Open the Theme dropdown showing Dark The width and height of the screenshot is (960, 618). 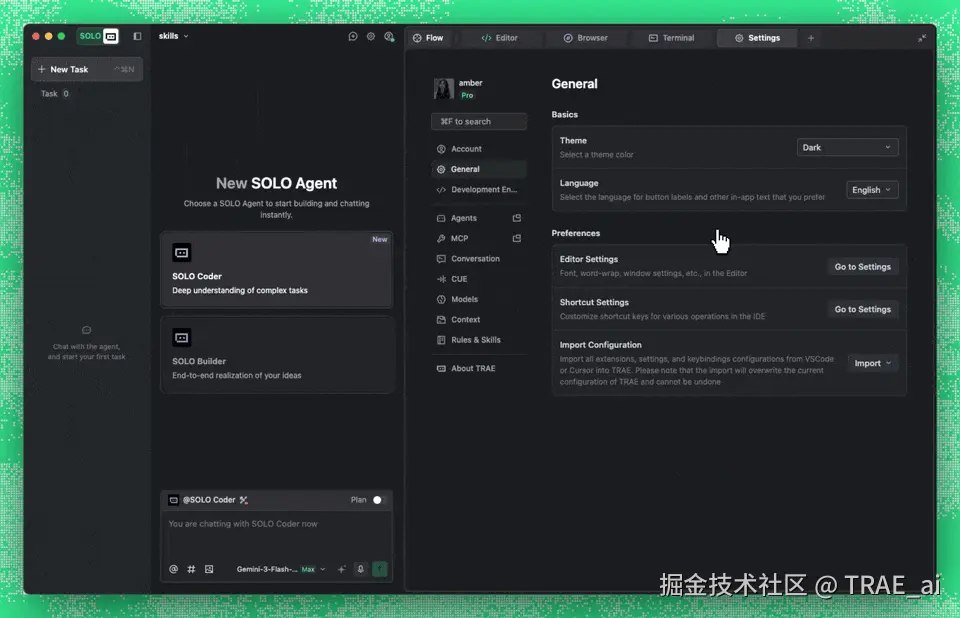847,147
